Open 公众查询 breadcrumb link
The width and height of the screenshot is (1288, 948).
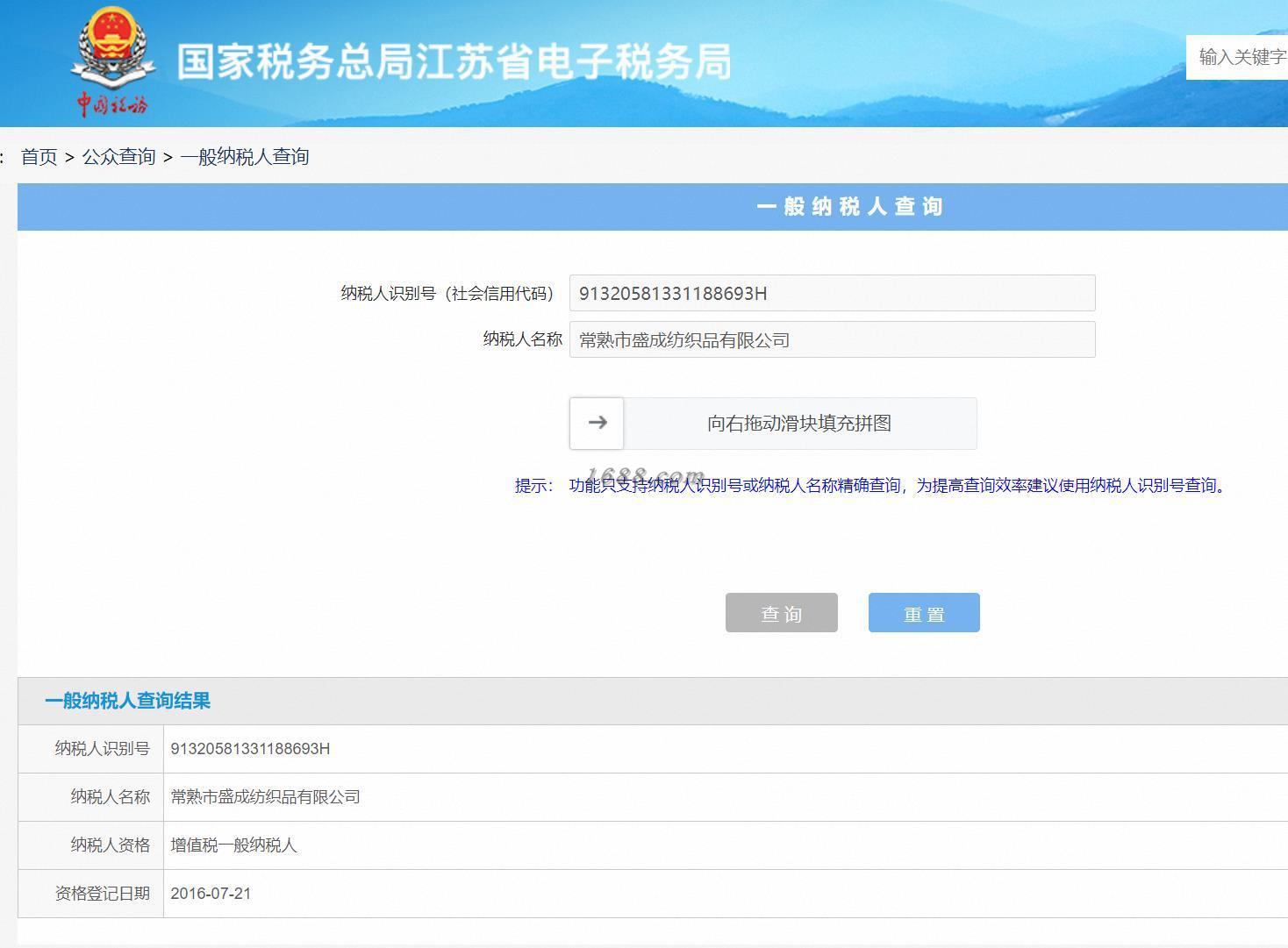118,157
